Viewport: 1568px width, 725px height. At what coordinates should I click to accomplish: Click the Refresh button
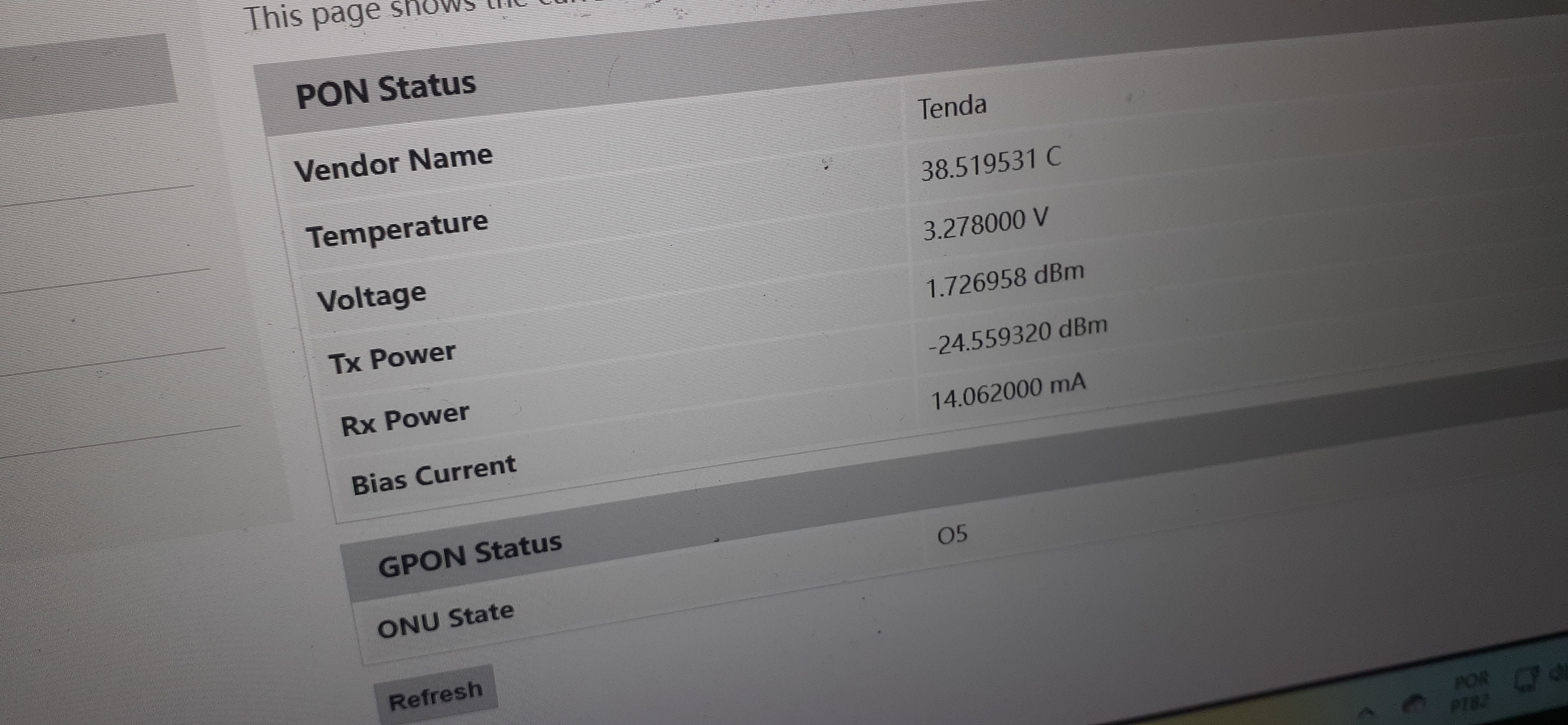[x=436, y=695]
